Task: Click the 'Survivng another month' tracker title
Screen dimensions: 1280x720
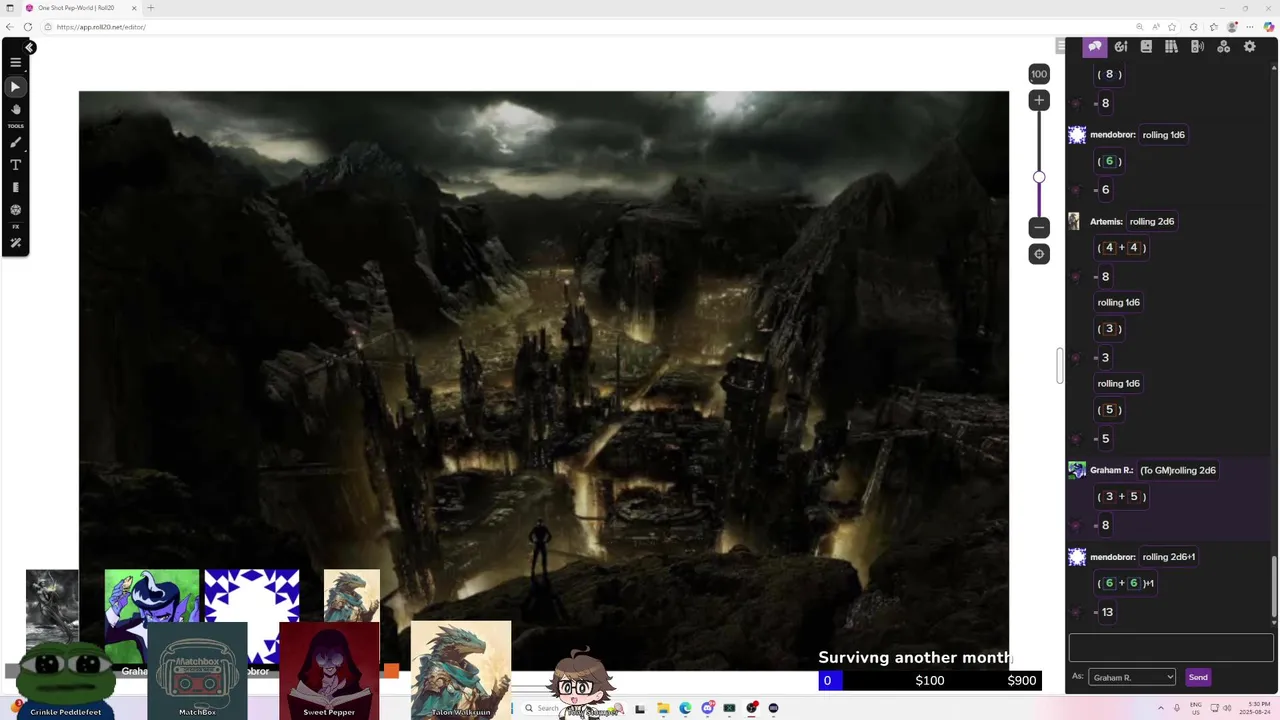Action: 915,657
